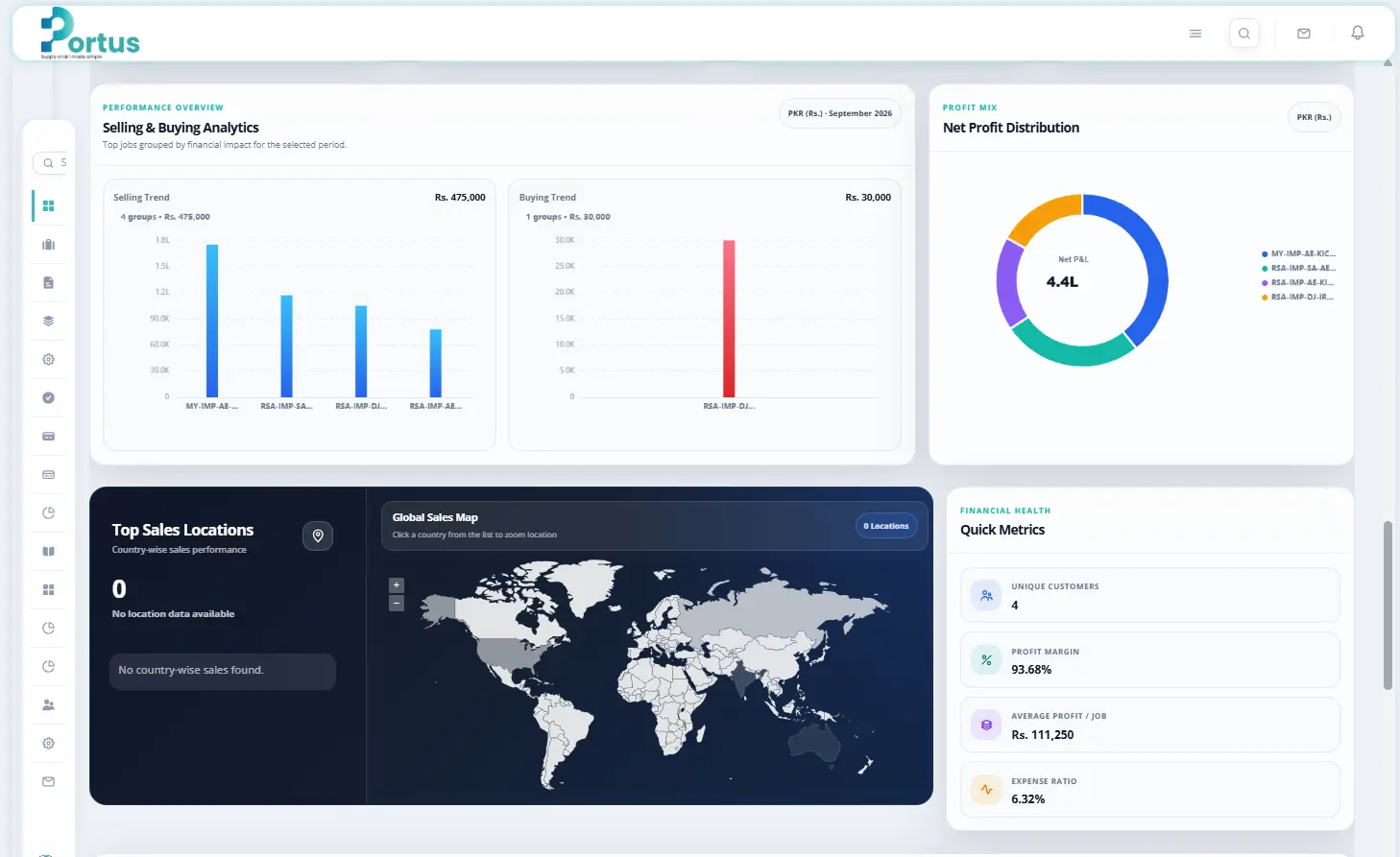The height and width of the screenshot is (857, 1400).
Task: Open the gray four-square grid sidebar icon
Action: (x=49, y=589)
